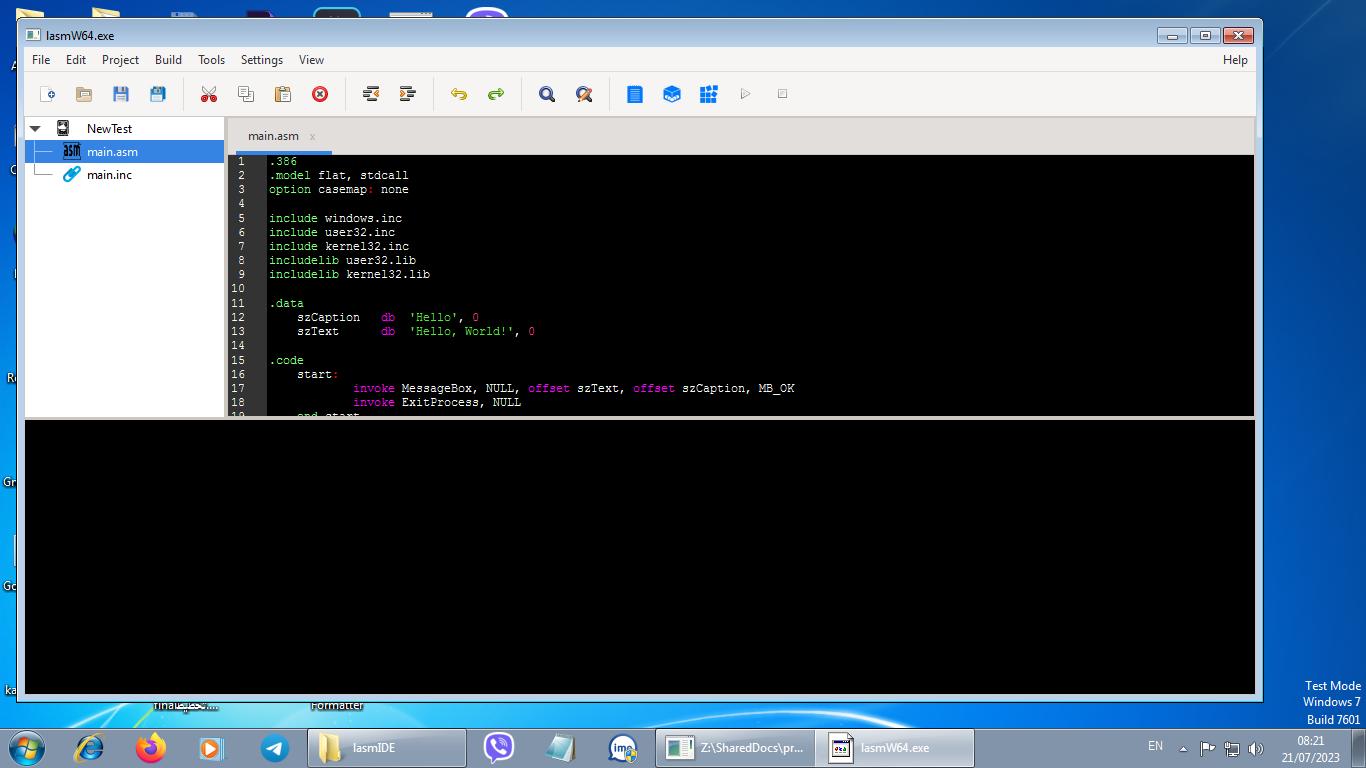This screenshot has height=768, width=1366.
Task: Collapse the NewTest project tree node
Action: (x=35, y=128)
